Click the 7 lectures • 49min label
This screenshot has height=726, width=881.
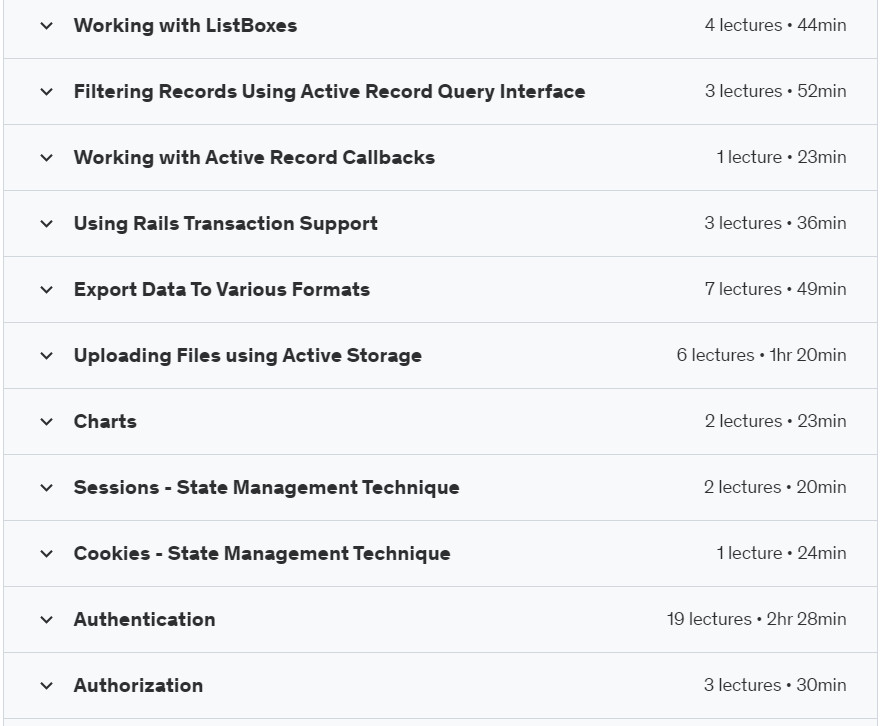coord(775,289)
